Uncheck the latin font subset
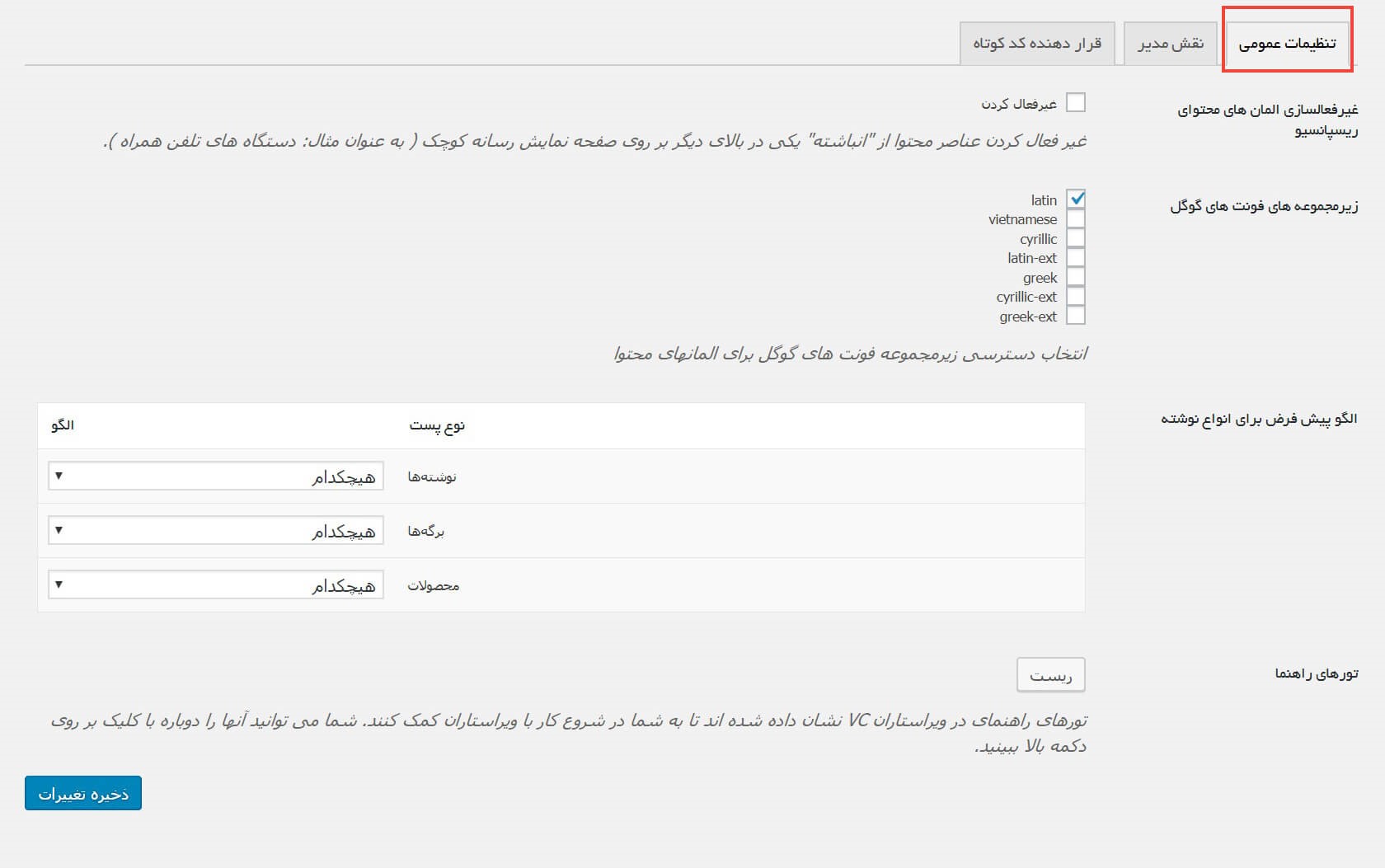 click(1076, 199)
